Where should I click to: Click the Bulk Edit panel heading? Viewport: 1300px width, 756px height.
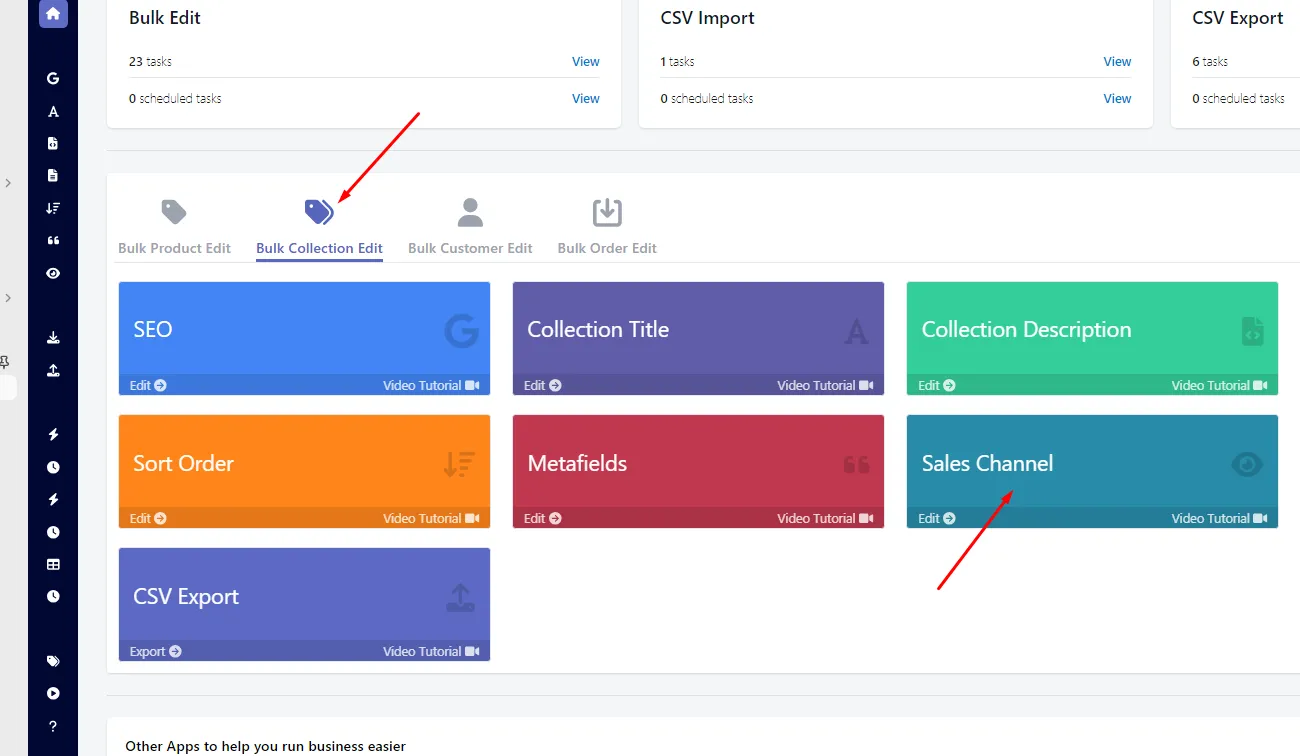pyautogui.click(x=165, y=18)
